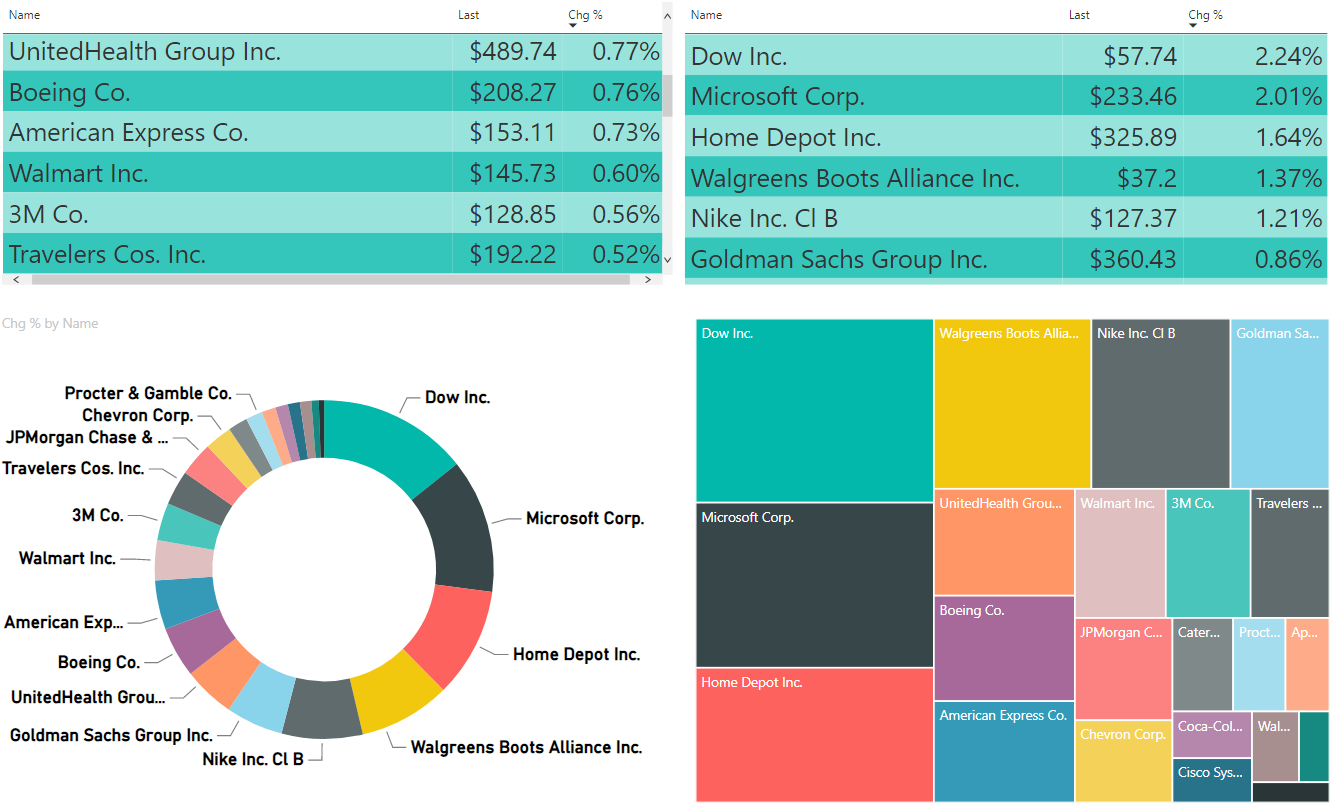Select Walmart Inc. row in left table
1335x804 pixels.
click(332, 173)
